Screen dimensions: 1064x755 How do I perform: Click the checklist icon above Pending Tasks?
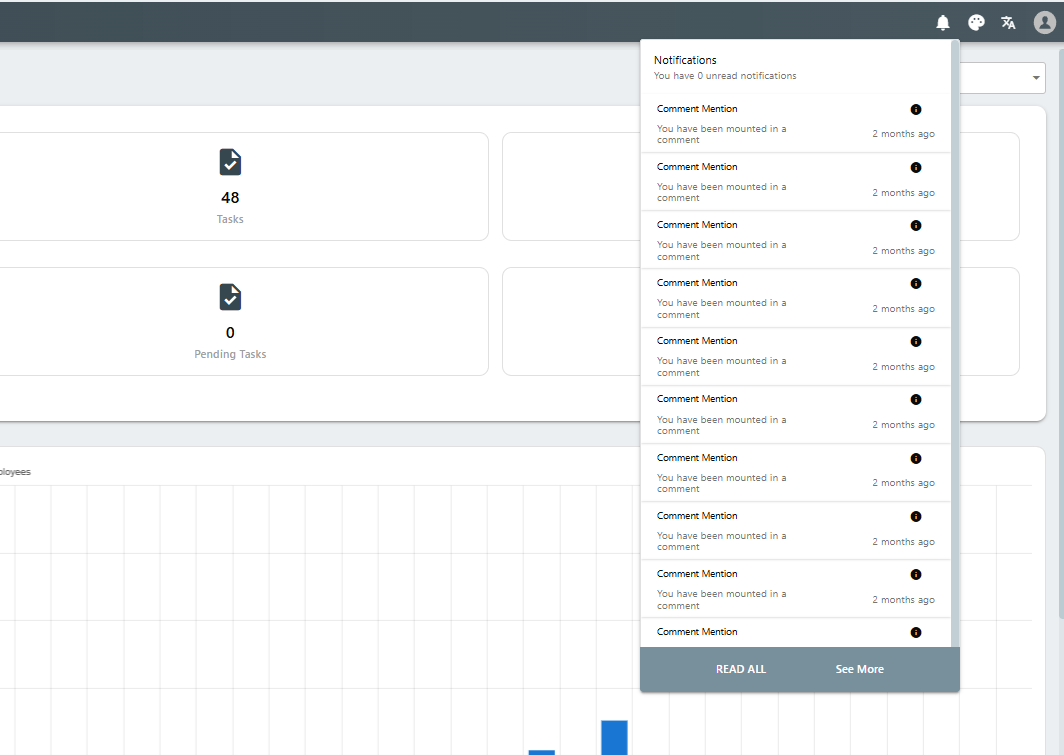point(230,297)
